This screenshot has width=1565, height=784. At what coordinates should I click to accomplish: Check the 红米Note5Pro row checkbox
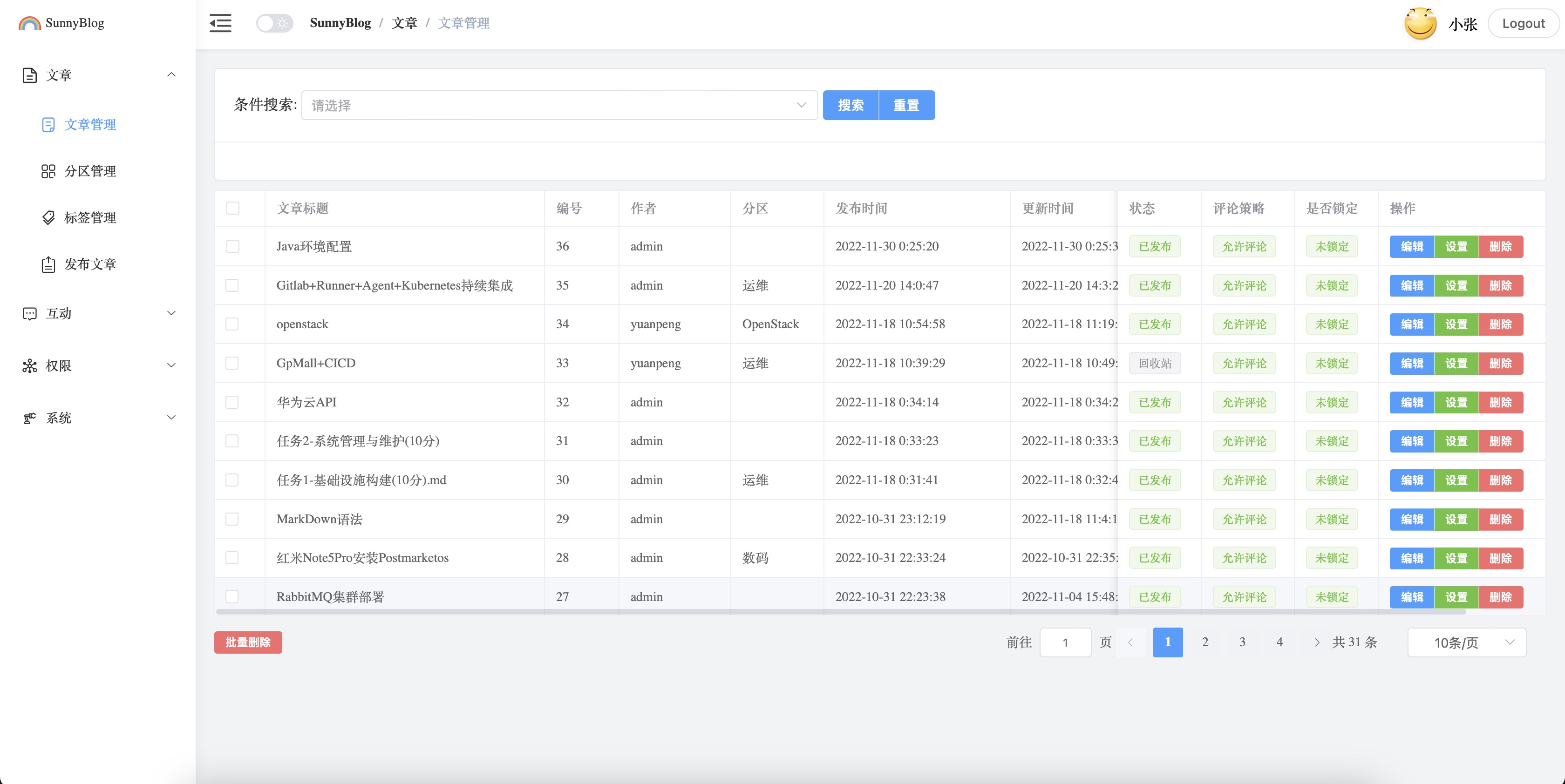pos(233,557)
